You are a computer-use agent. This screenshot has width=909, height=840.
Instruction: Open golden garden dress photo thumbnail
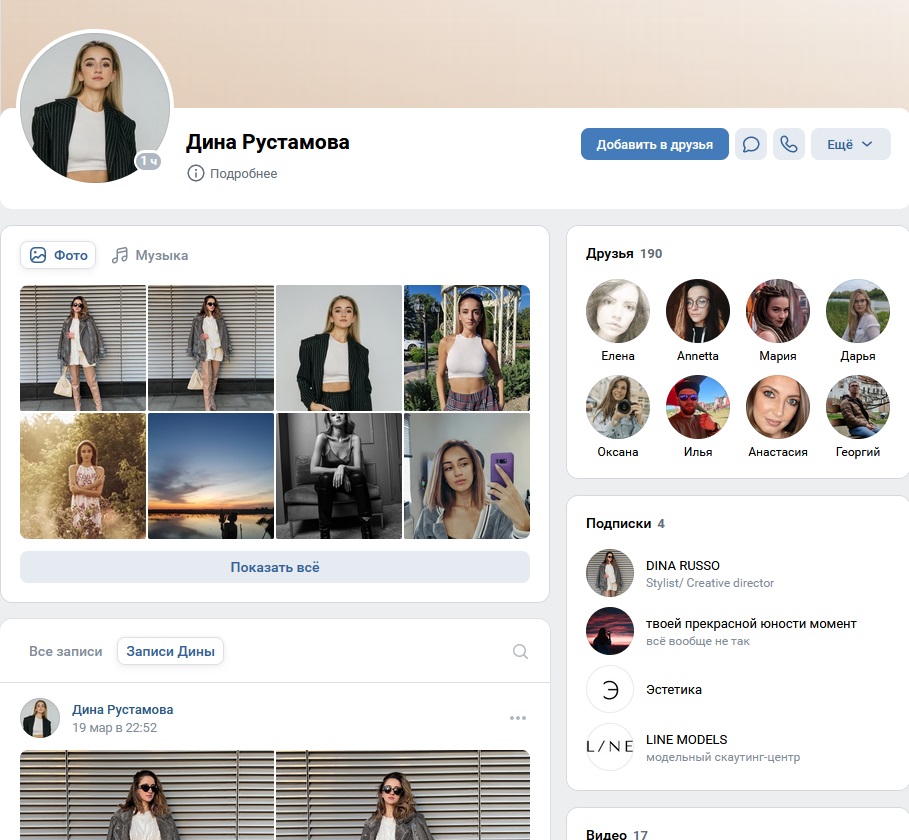[x=83, y=476]
